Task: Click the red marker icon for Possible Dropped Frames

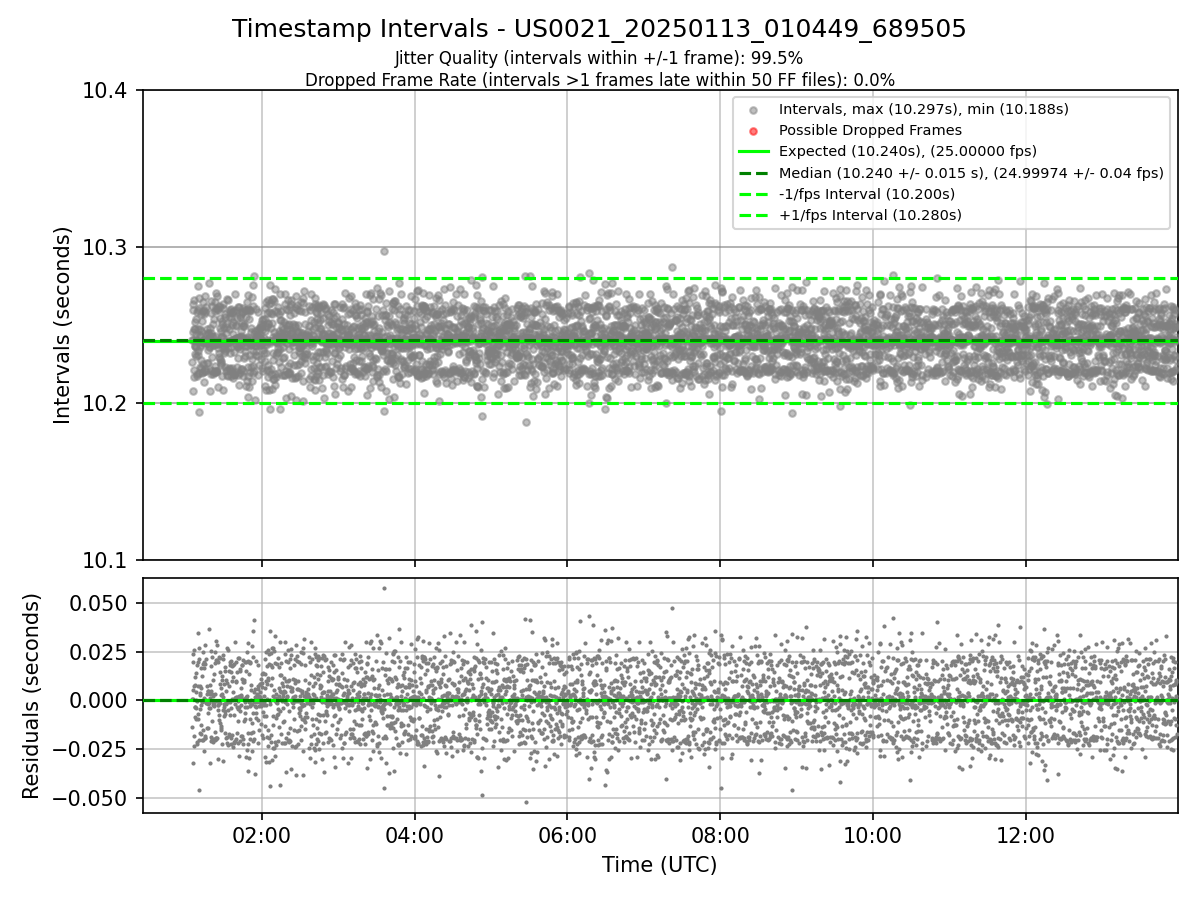Action: click(x=753, y=131)
